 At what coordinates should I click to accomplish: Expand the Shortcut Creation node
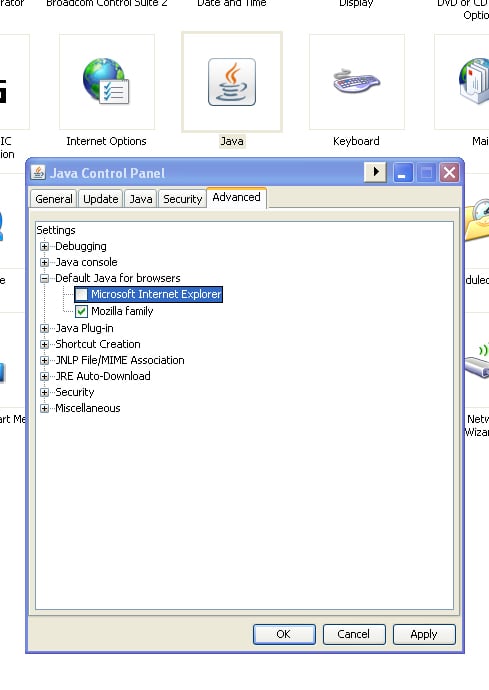44,344
